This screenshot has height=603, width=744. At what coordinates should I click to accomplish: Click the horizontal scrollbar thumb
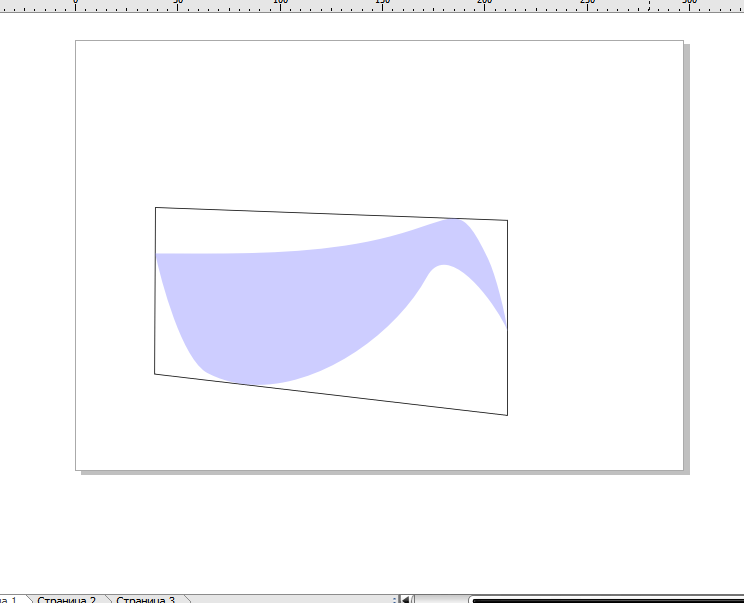[x=600, y=599]
